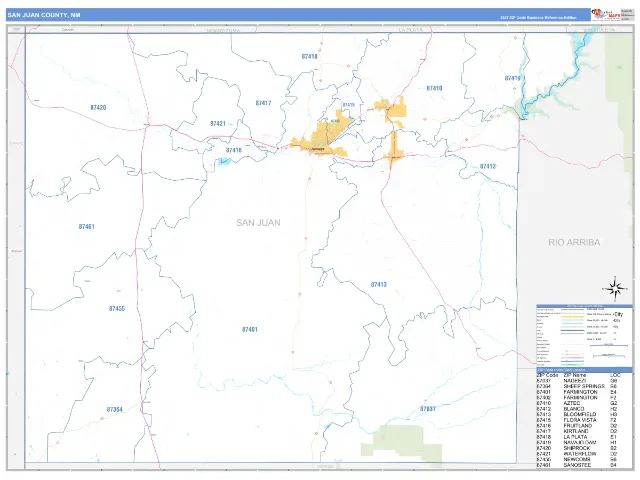Click ZIP code label 87412 on map
The height and width of the screenshot is (480, 640).
click(x=488, y=167)
